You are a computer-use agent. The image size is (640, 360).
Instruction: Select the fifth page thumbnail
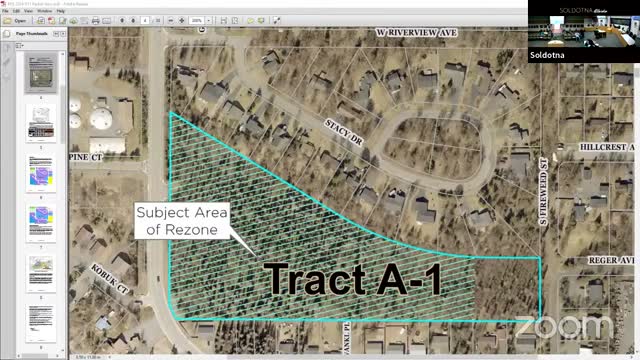pyautogui.click(x=41, y=273)
